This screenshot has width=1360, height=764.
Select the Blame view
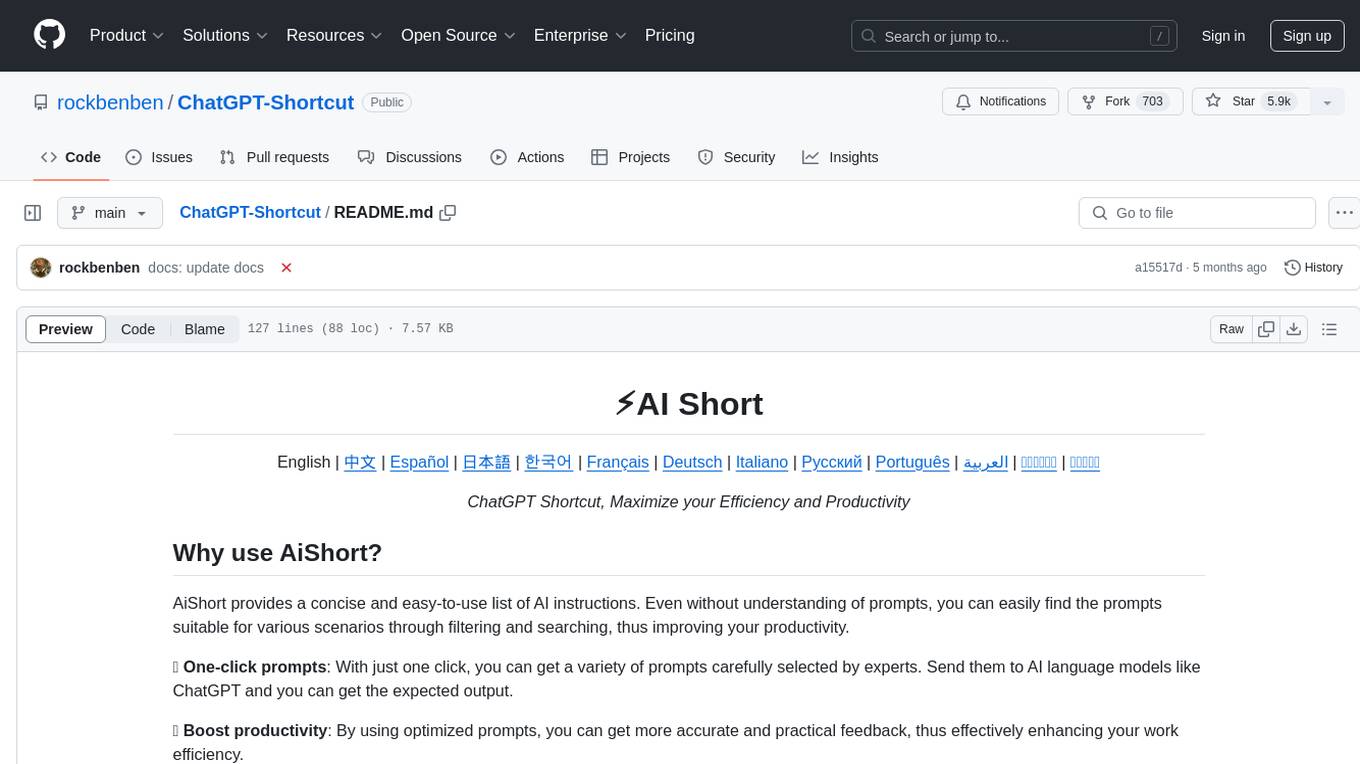coord(204,329)
